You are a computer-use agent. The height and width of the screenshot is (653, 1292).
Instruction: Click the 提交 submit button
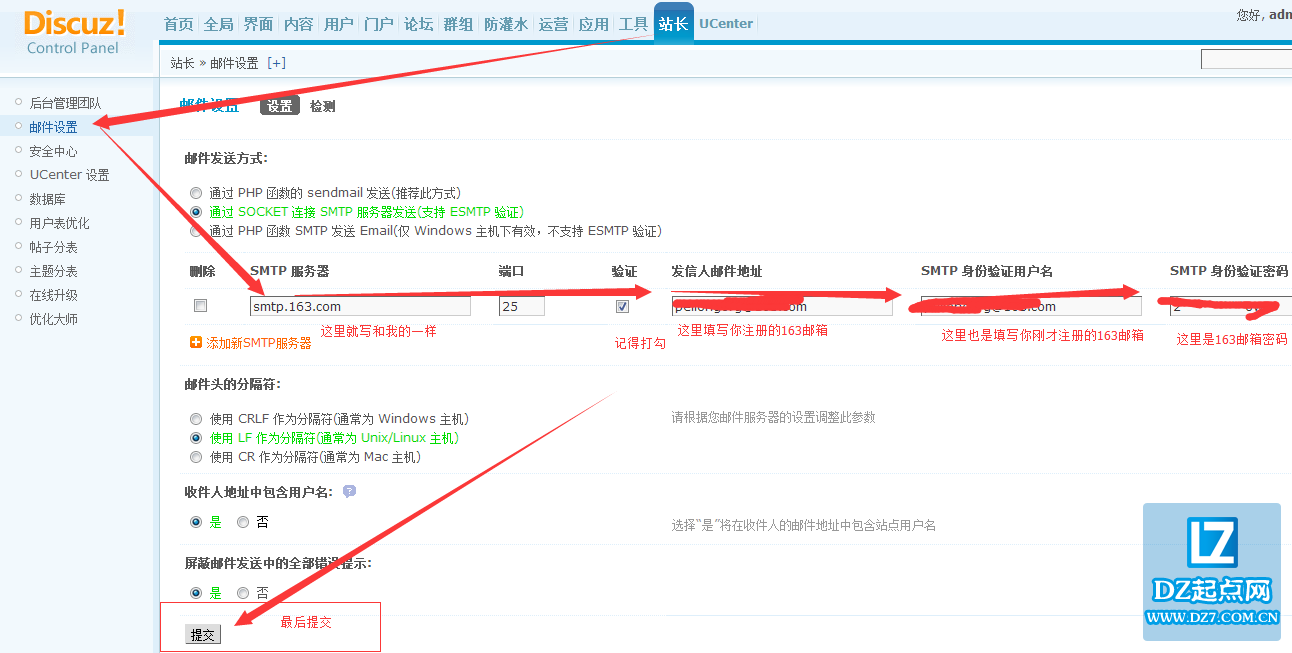tap(202, 633)
